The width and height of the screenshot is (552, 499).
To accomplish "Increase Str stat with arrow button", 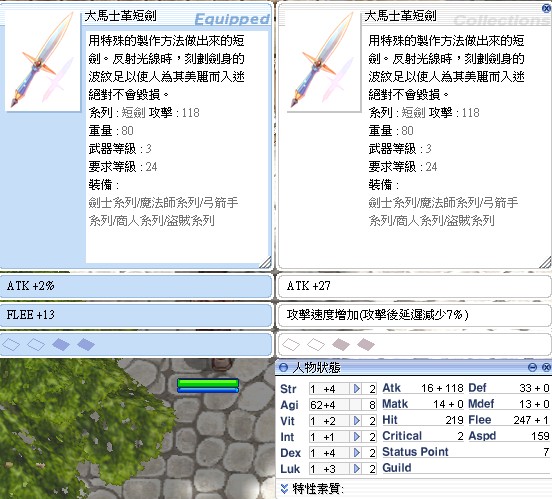I will click(356, 389).
